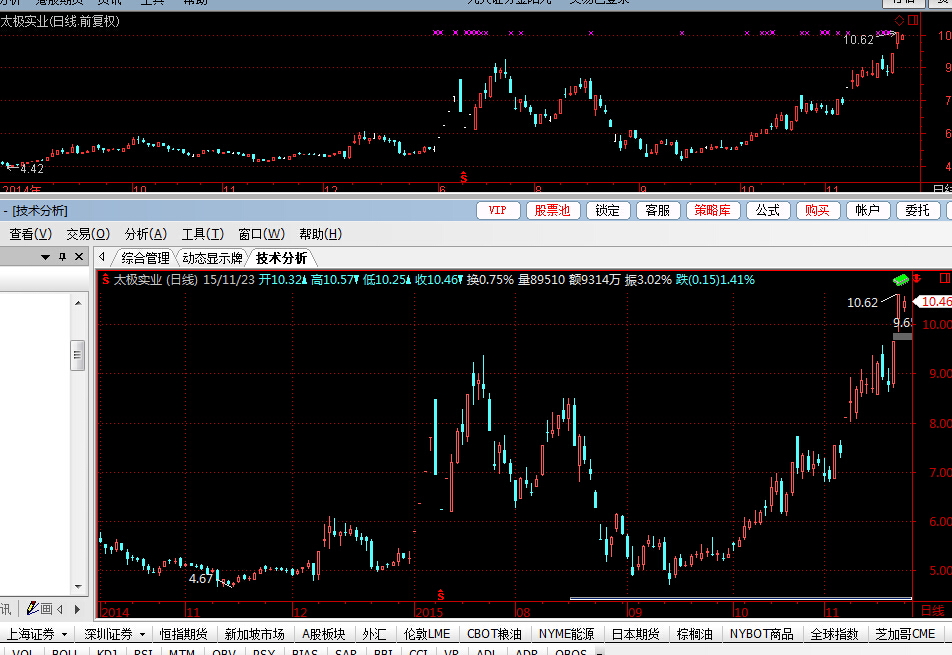
Task: Click the red square icon at chart top-right
Action: click(944, 278)
